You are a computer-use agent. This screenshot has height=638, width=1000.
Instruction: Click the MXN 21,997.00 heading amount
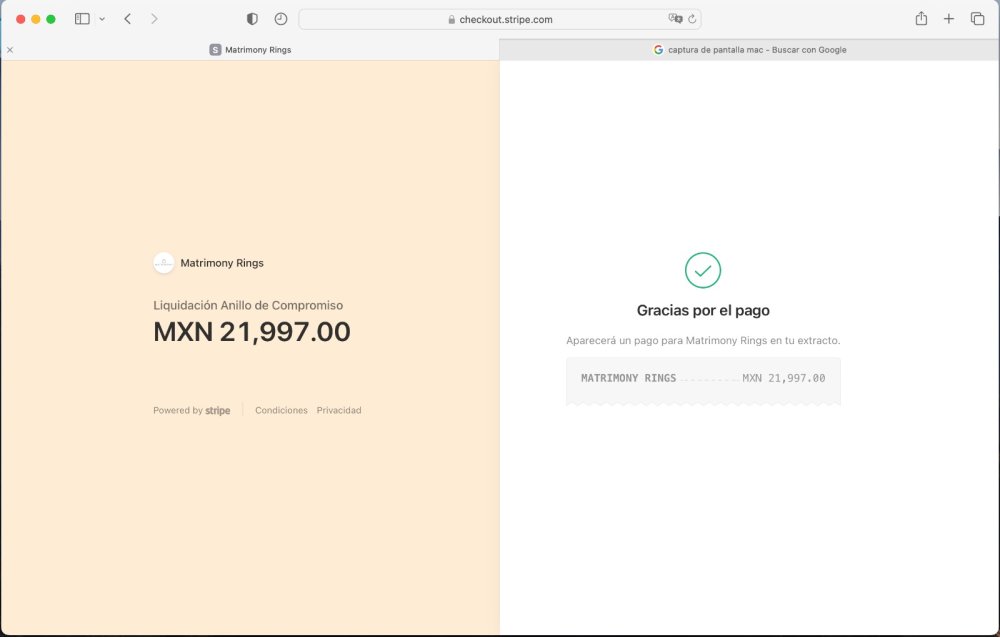(x=252, y=332)
